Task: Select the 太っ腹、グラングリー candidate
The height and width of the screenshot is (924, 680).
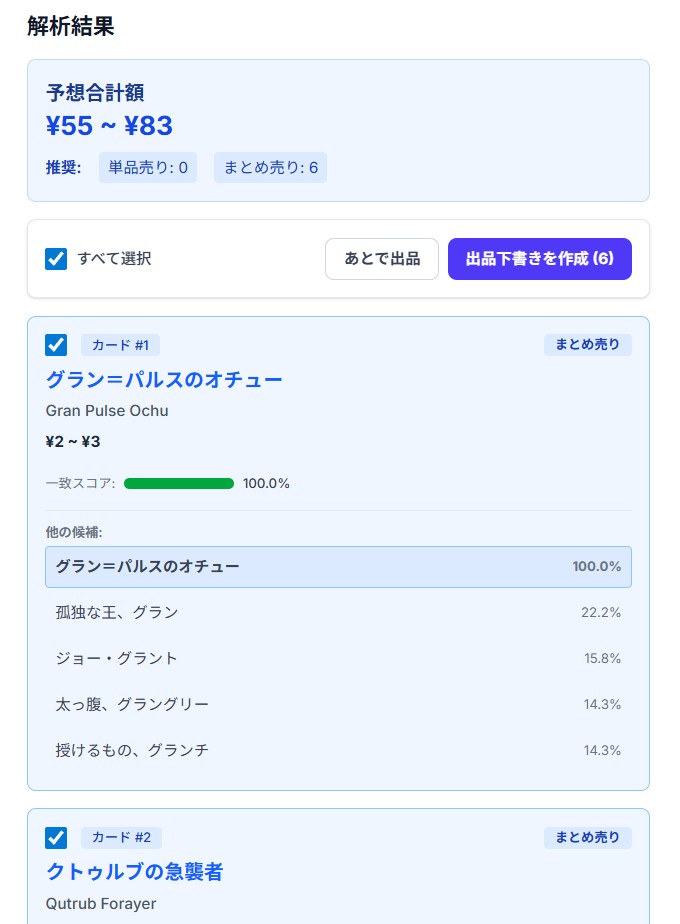Action: pos(338,704)
